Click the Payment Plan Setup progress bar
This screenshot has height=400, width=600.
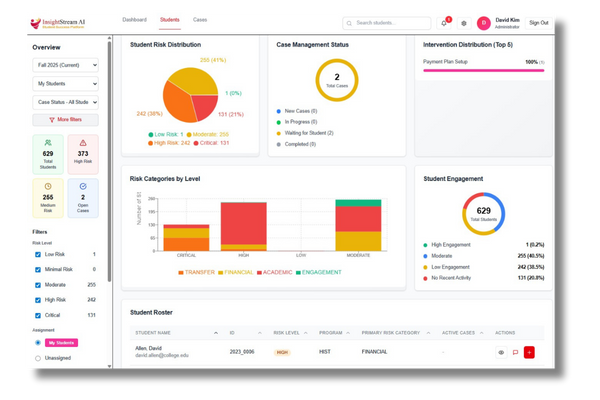(484, 70)
